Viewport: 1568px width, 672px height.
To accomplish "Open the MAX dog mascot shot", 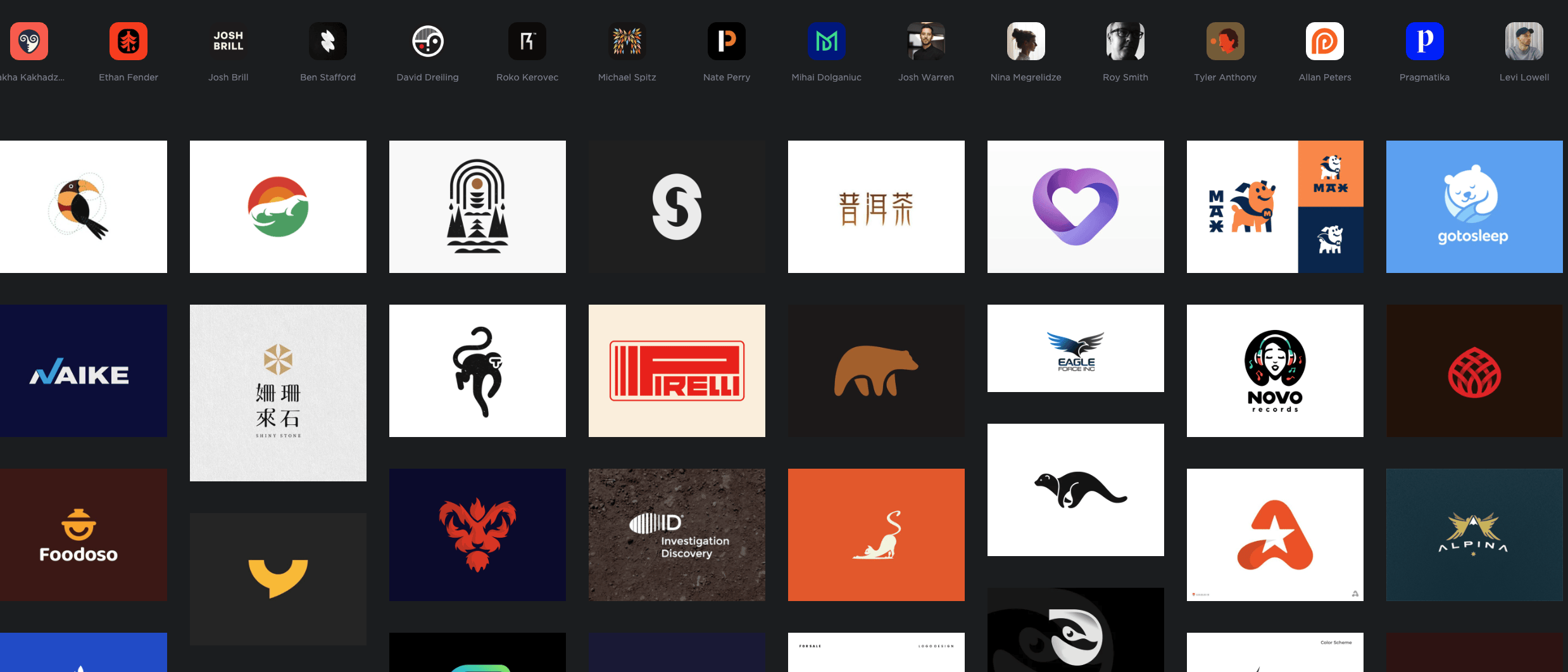I will [1275, 206].
